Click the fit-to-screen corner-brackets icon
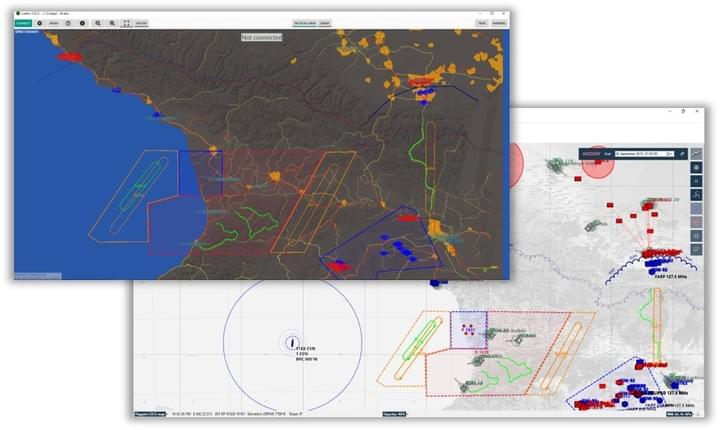 [x=126, y=23]
